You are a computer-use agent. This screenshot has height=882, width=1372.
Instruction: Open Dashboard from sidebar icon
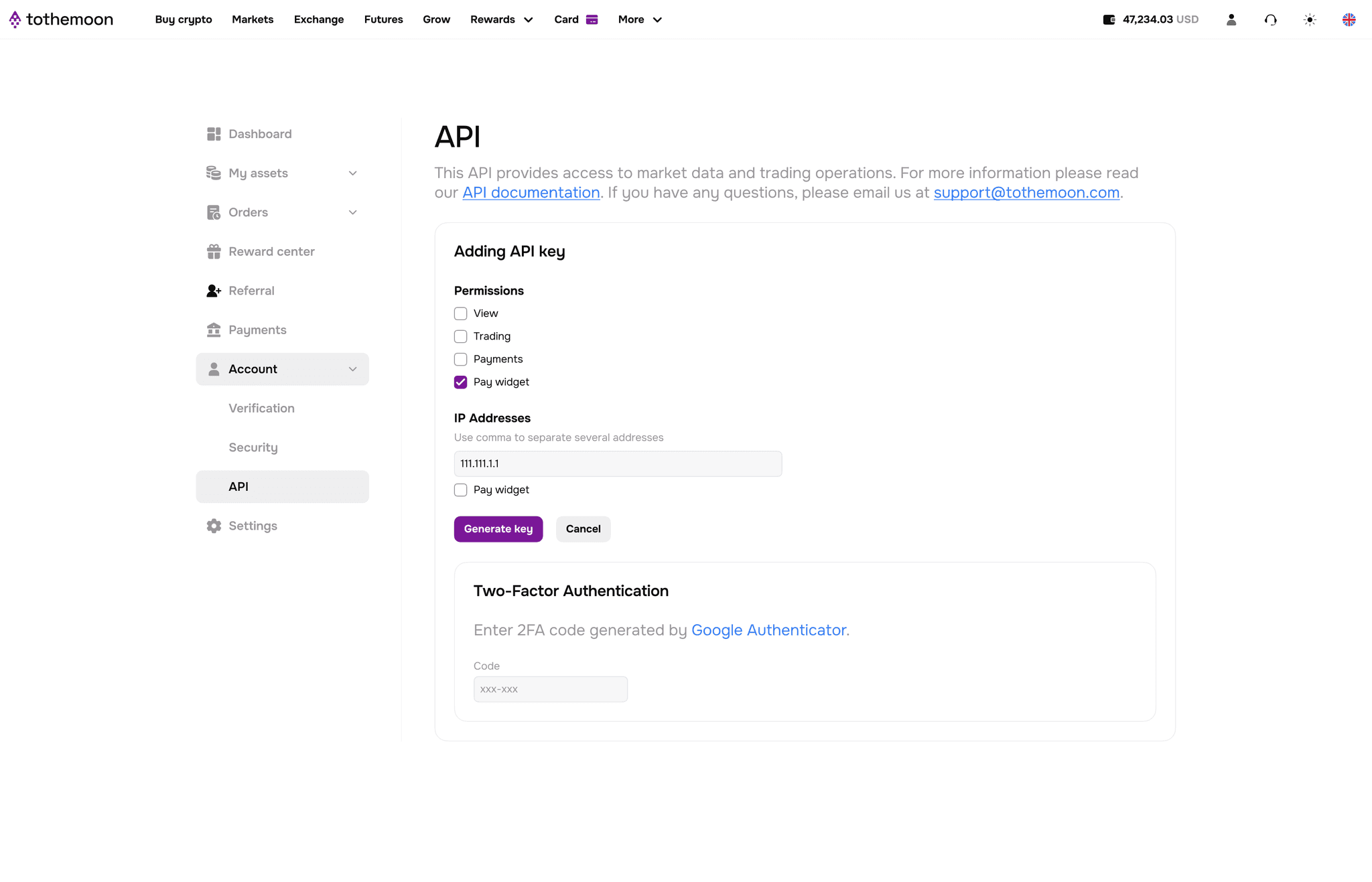tap(214, 134)
